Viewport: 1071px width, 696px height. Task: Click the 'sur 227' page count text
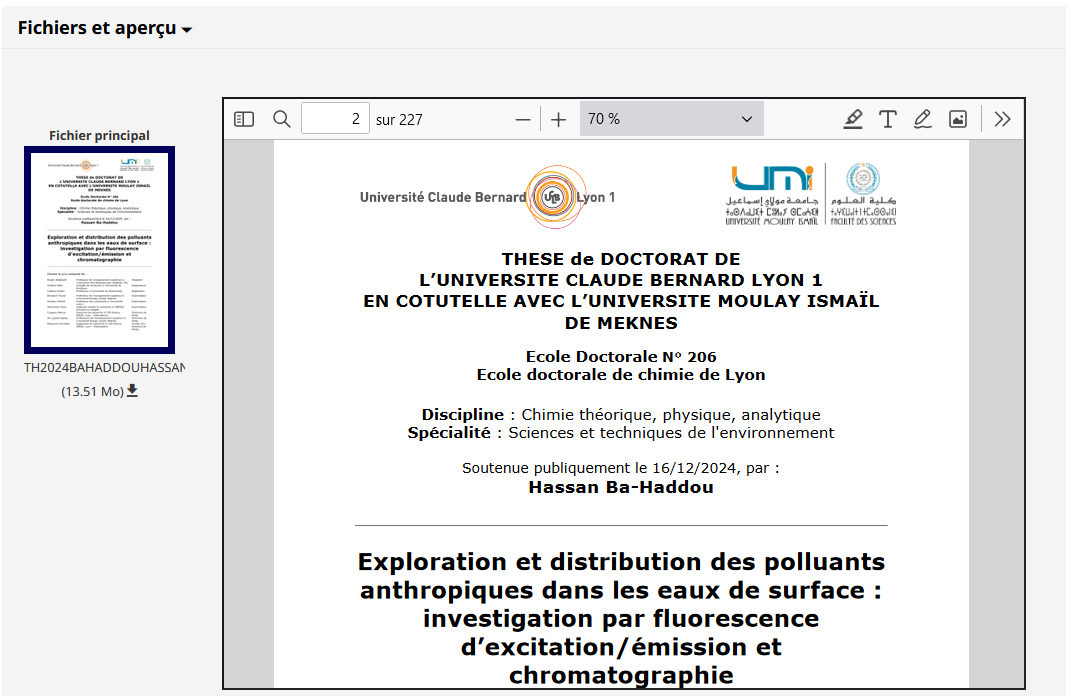point(399,120)
